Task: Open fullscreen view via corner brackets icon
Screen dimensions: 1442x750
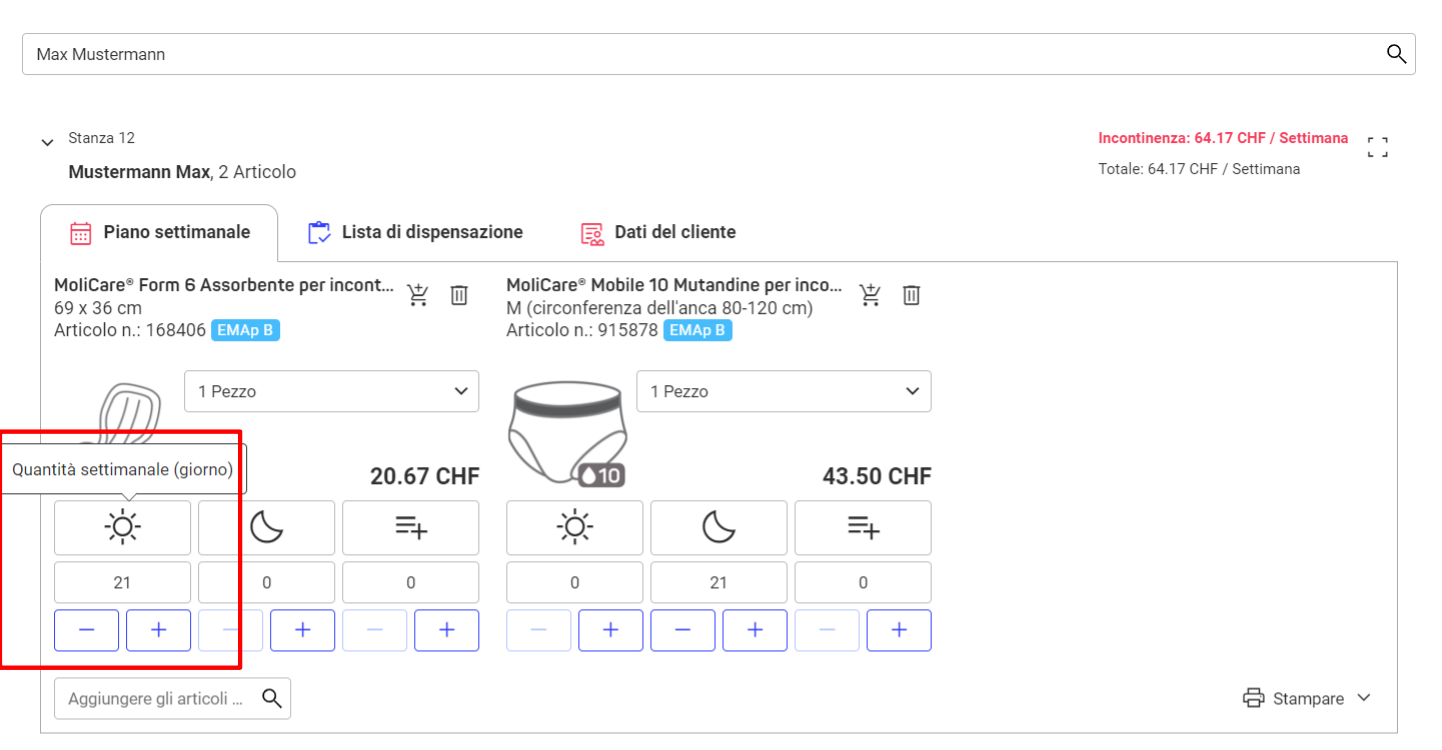Action: pyautogui.click(x=1377, y=148)
